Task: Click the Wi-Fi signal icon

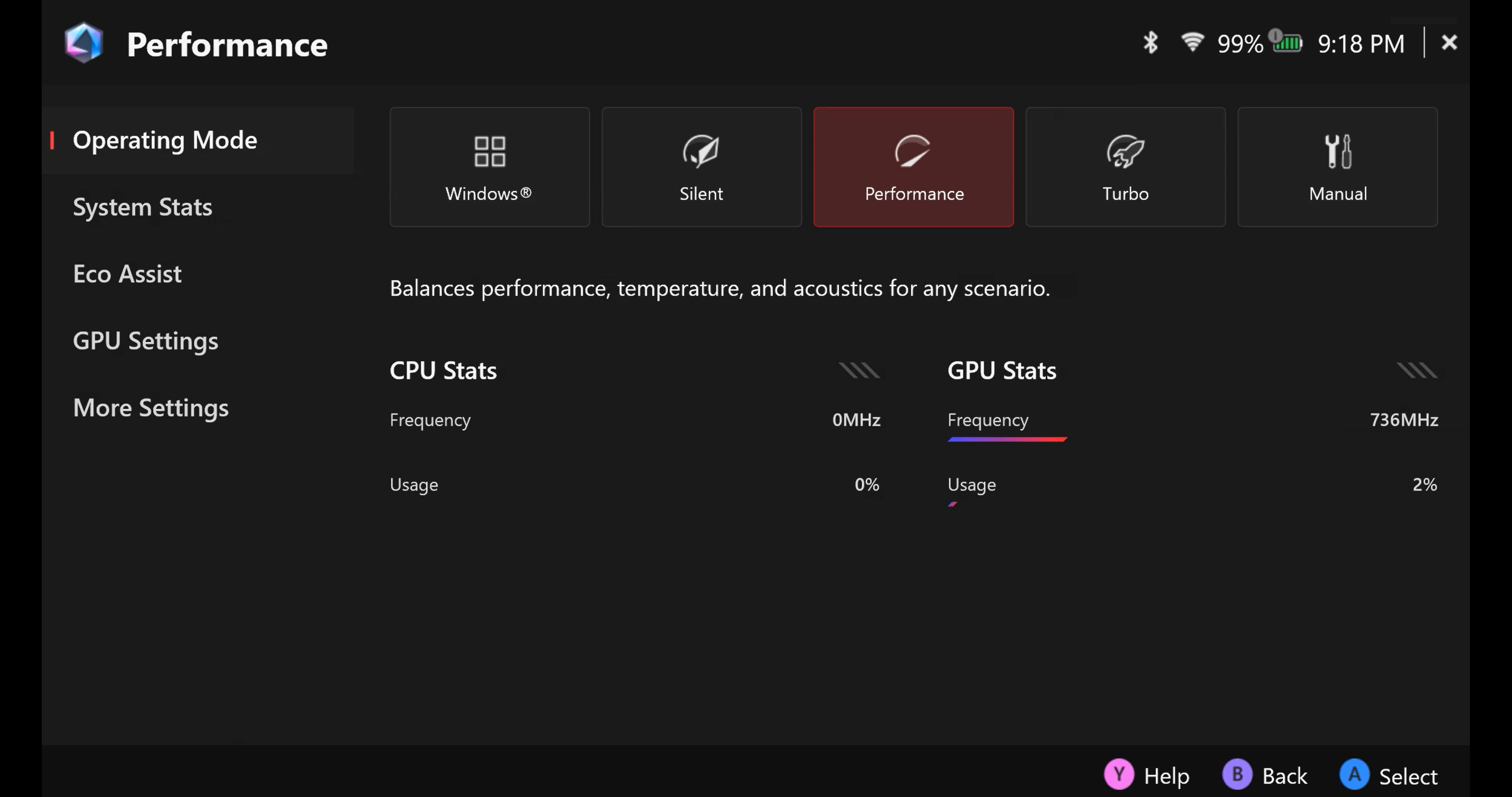Action: point(1192,42)
